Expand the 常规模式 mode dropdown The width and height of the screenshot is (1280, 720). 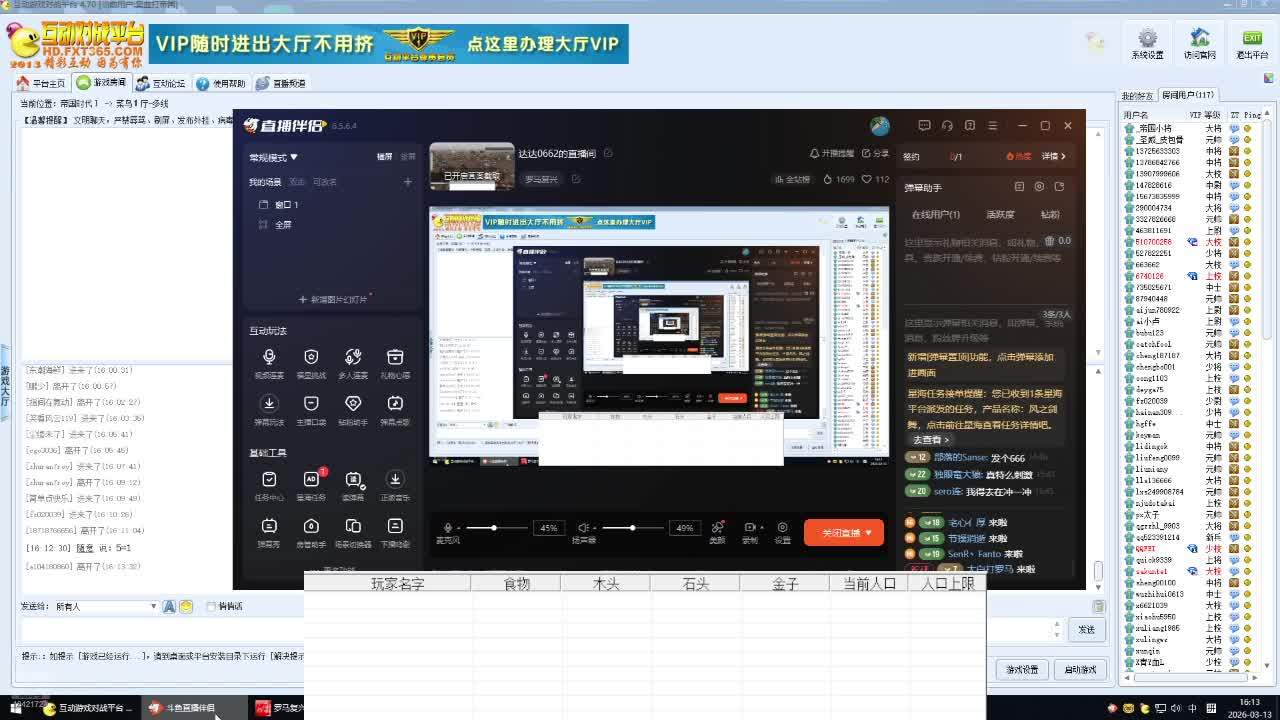click(x=274, y=157)
